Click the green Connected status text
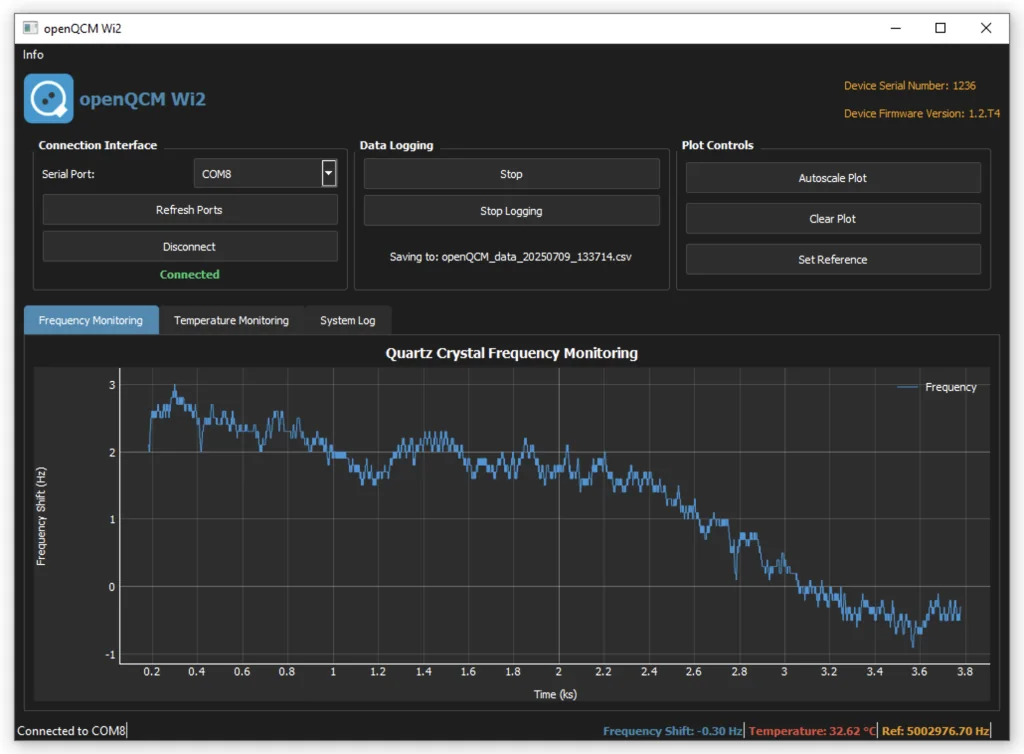The height and width of the screenshot is (754, 1024). 189,274
